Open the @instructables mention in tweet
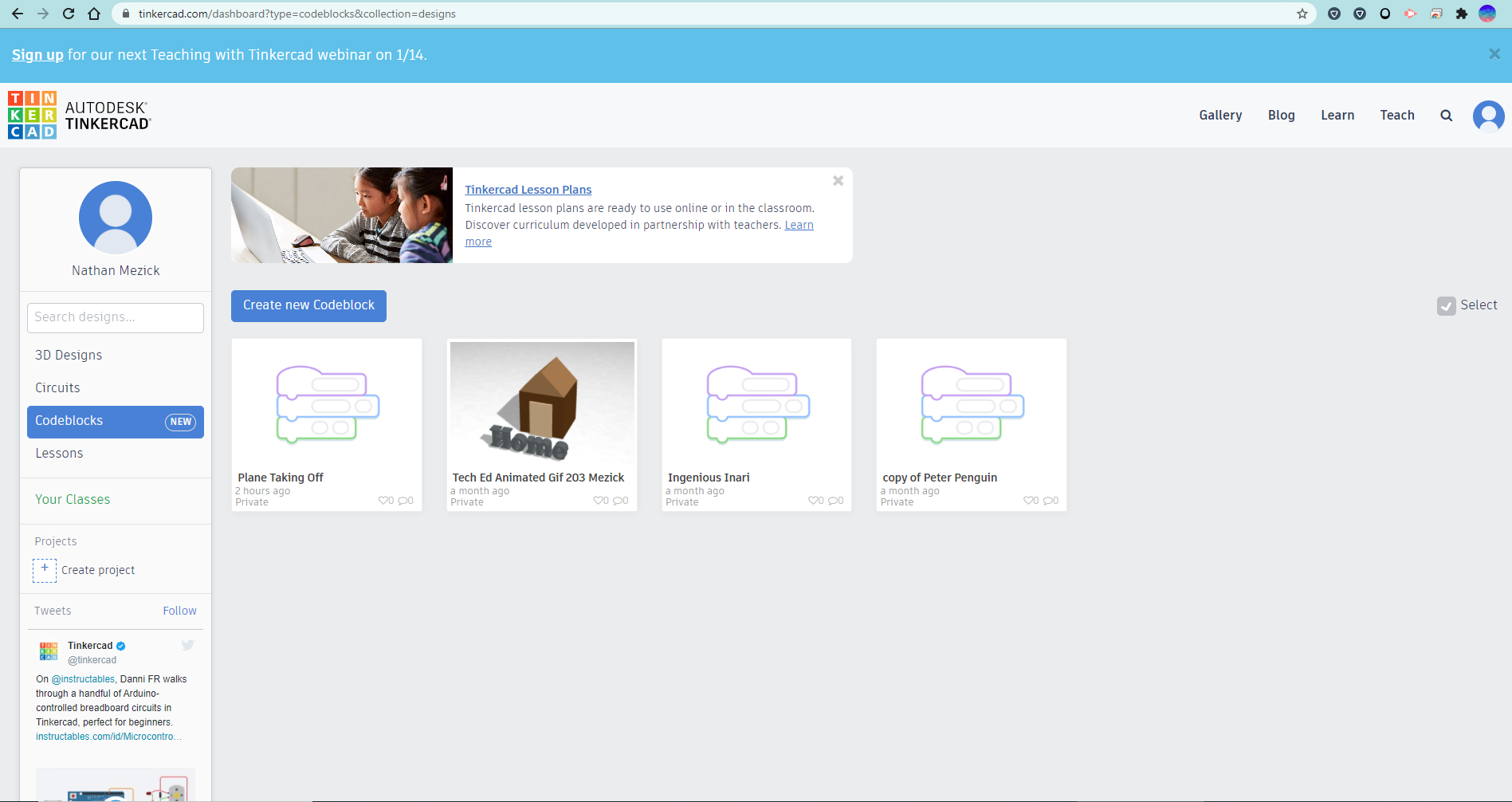Image resolution: width=1512 pixels, height=802 pixels. click(x=84, y=679)
